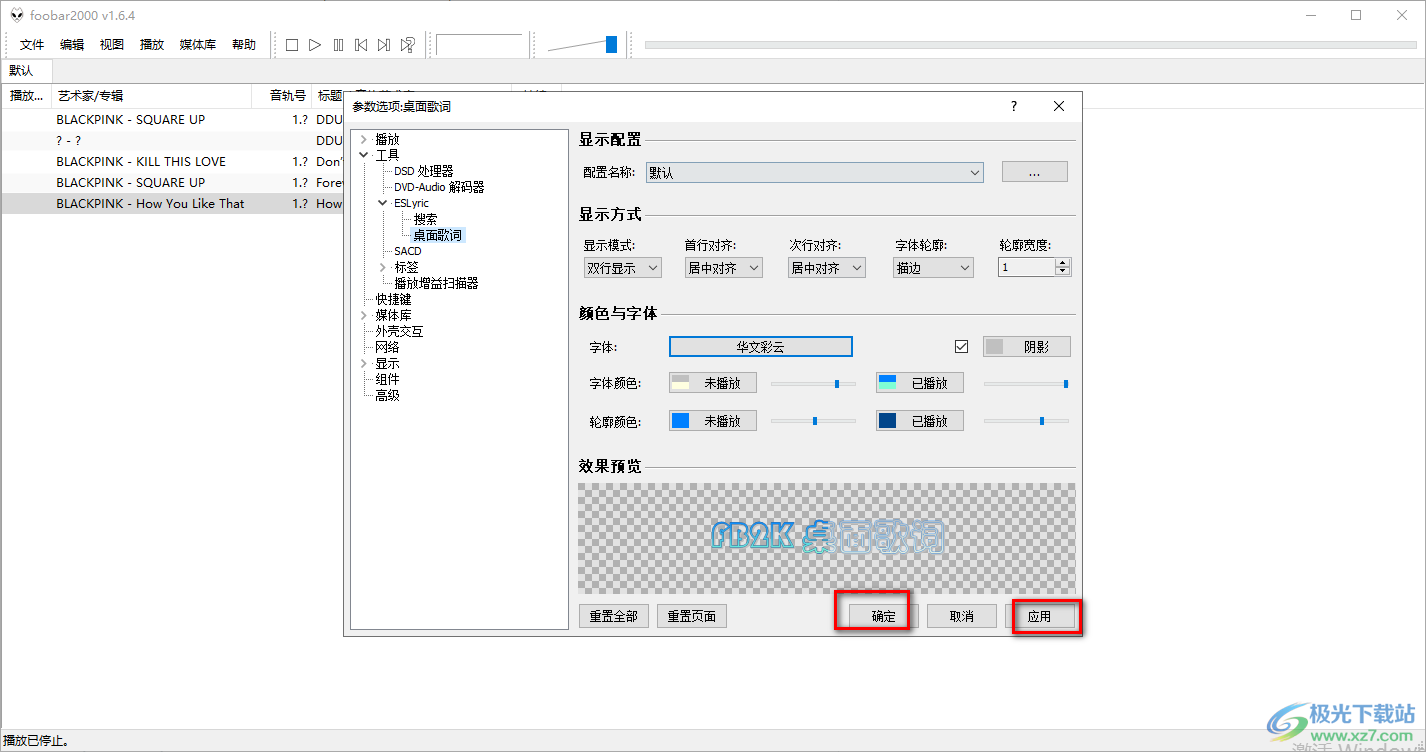Select 组件 in the preferences tree
Viewport: 1426px width, 752px height.
click(x=387, y=379)
